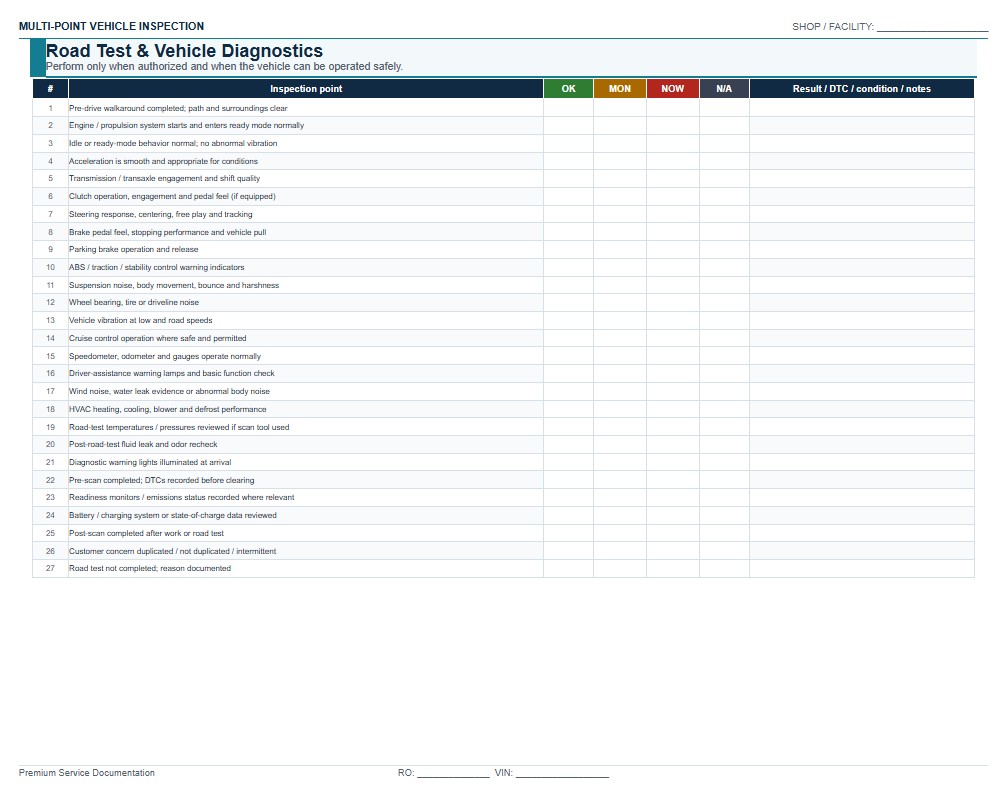Click the VIN blank field in footer
1008x800 pixels.
coord(562,773)
